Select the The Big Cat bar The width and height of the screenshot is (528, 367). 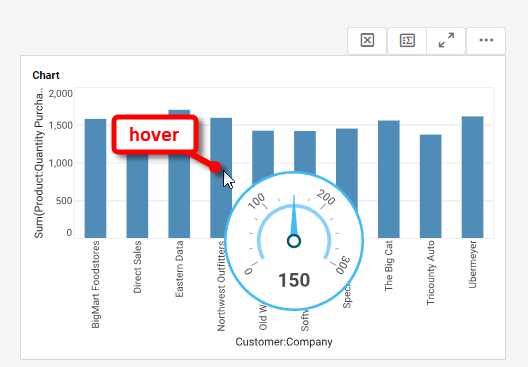tap(389, 179)
